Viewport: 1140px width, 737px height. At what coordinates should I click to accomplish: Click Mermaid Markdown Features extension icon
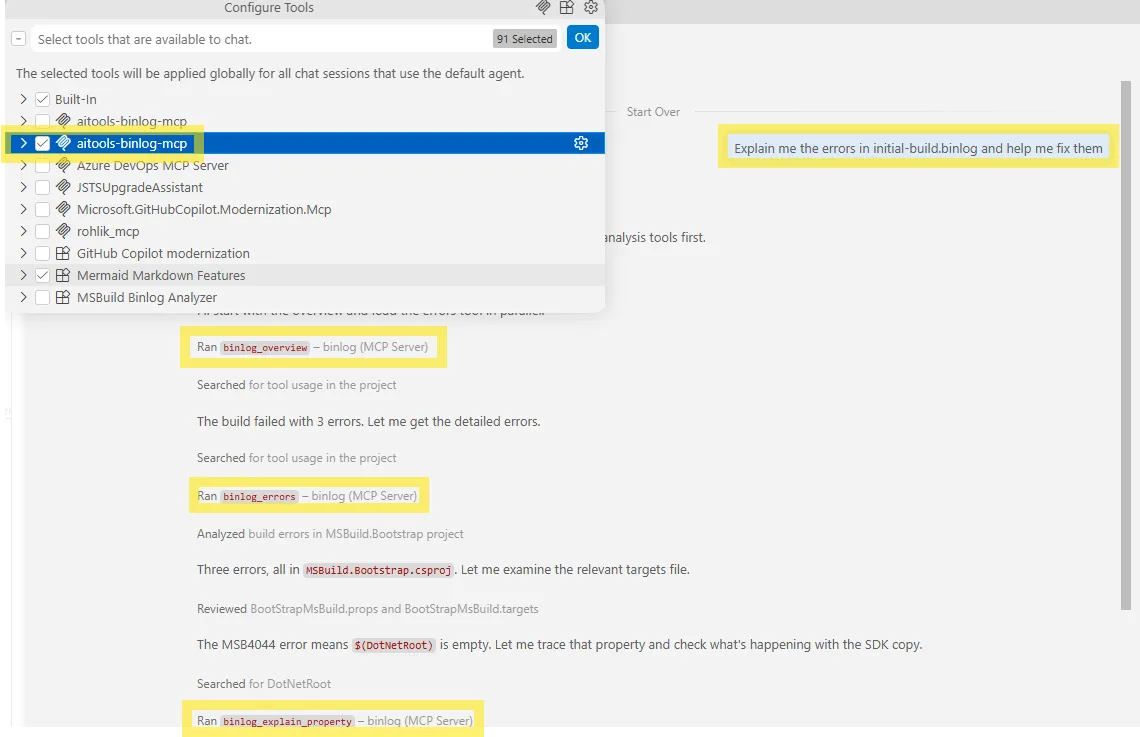(63, 275)
